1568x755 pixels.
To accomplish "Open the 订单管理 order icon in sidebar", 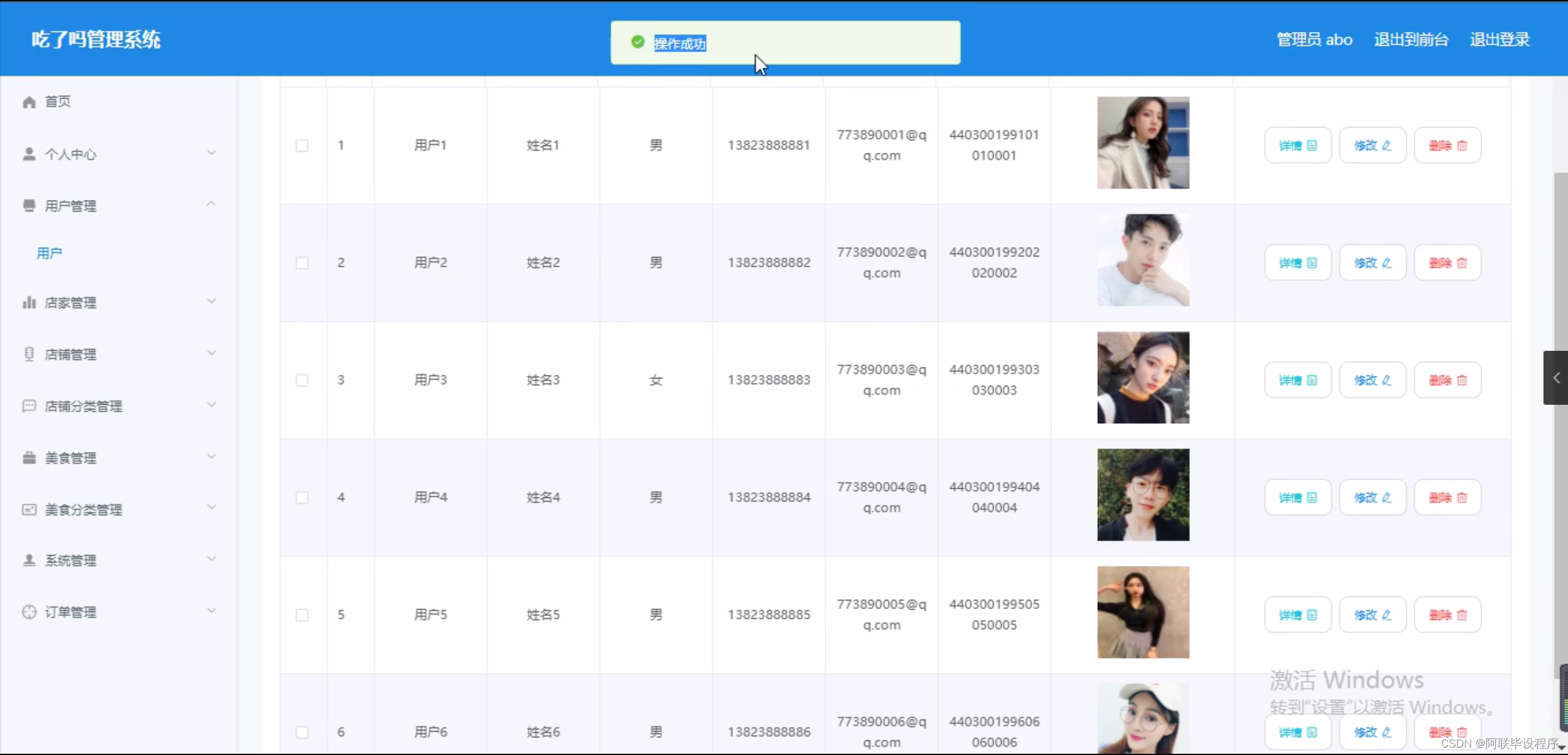I will click(x=29, y=611).
